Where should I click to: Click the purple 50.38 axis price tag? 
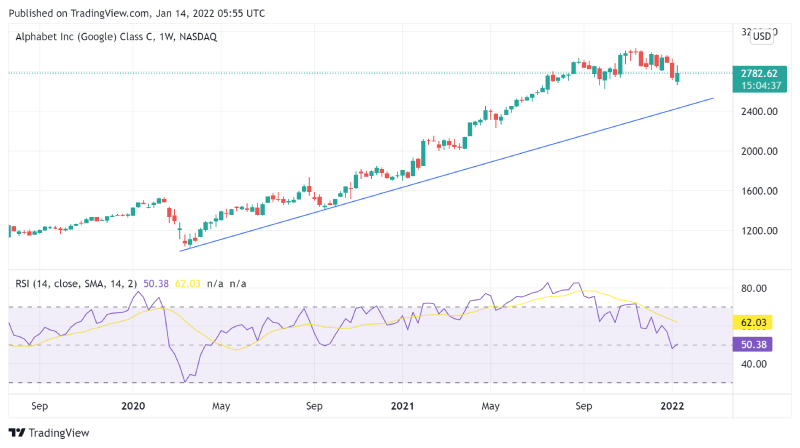(753, 344)
